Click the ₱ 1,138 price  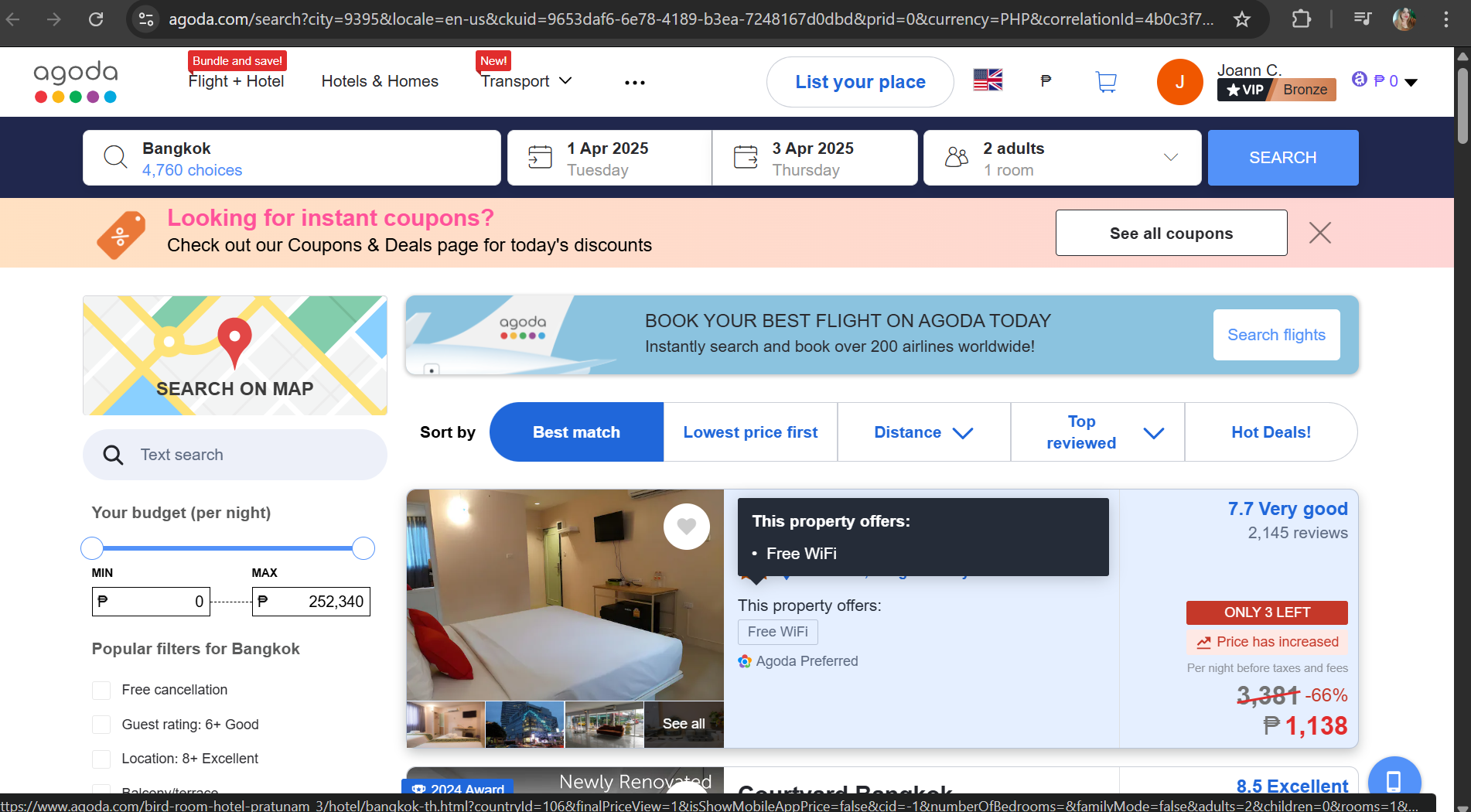coord(1305,726)
